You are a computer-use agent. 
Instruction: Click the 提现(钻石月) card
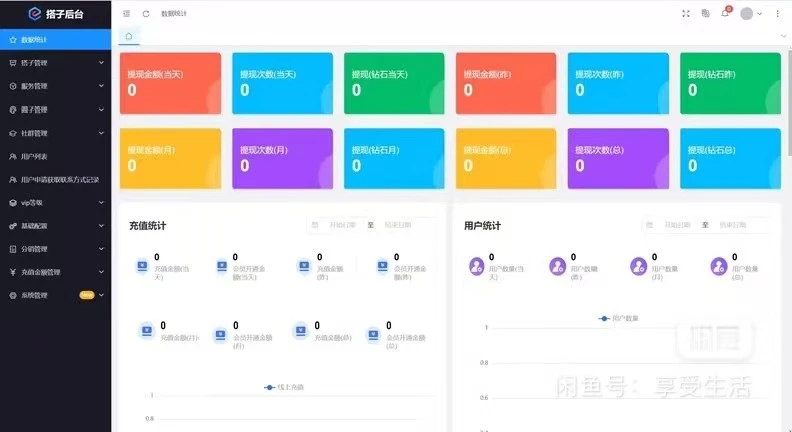(x=394, y=159)
